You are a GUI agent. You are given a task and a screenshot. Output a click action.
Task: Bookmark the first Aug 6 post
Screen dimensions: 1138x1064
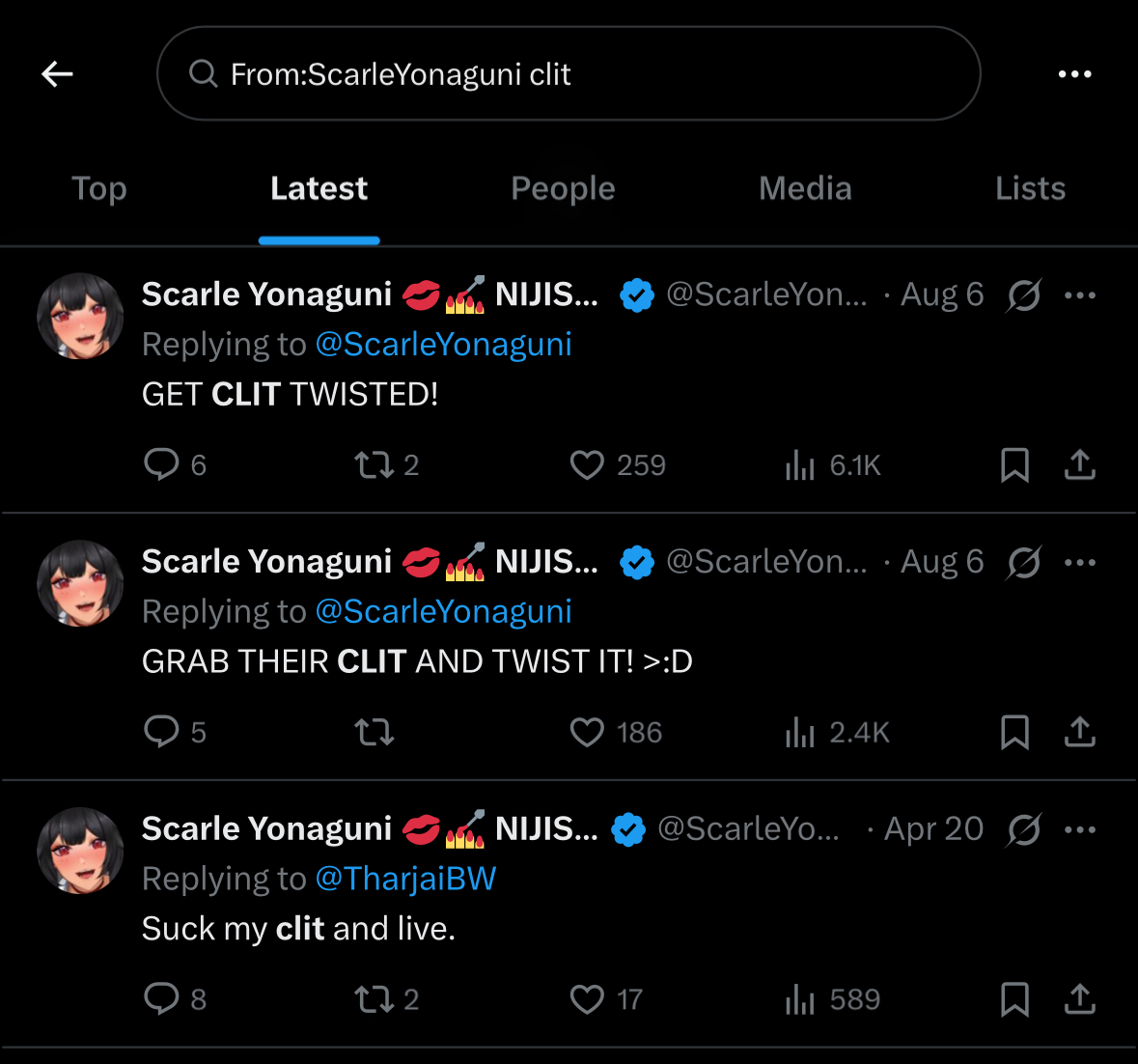pos(1014,464)
